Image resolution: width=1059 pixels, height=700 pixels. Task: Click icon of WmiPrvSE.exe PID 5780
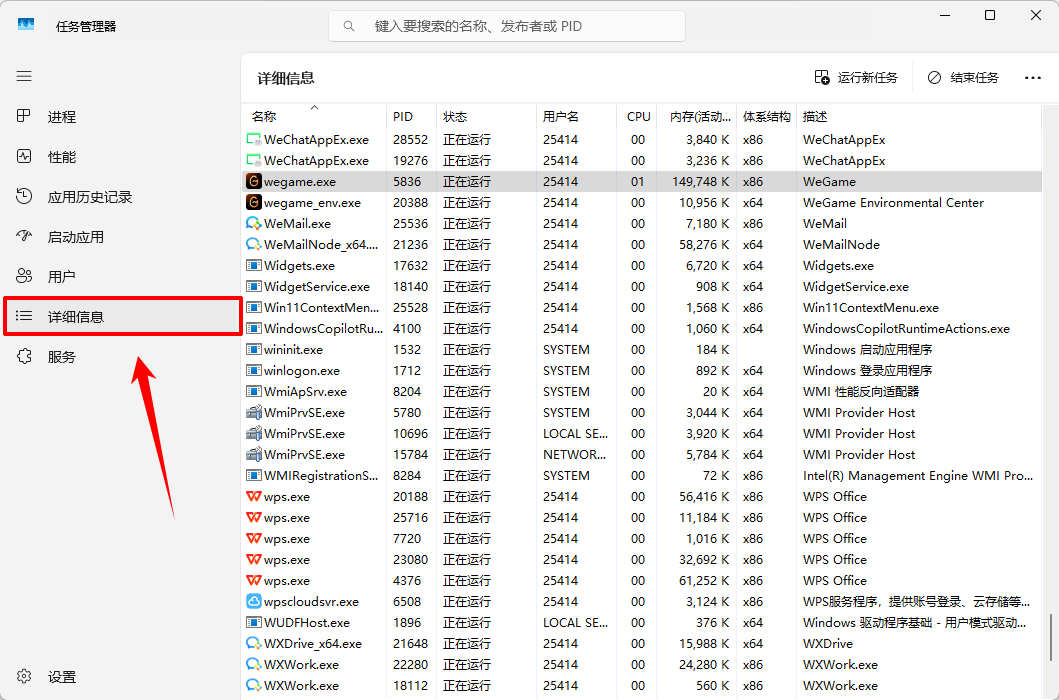click(x=253, y=412)
